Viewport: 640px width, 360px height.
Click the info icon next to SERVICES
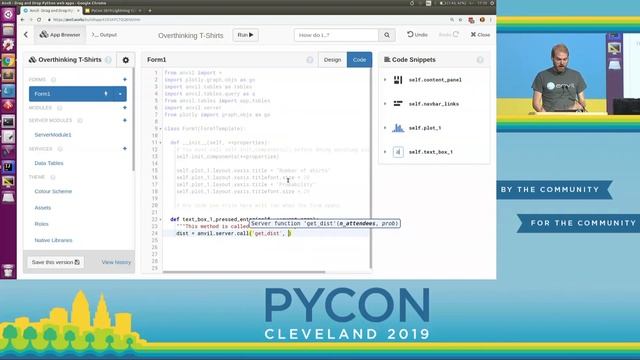(60, 149)
